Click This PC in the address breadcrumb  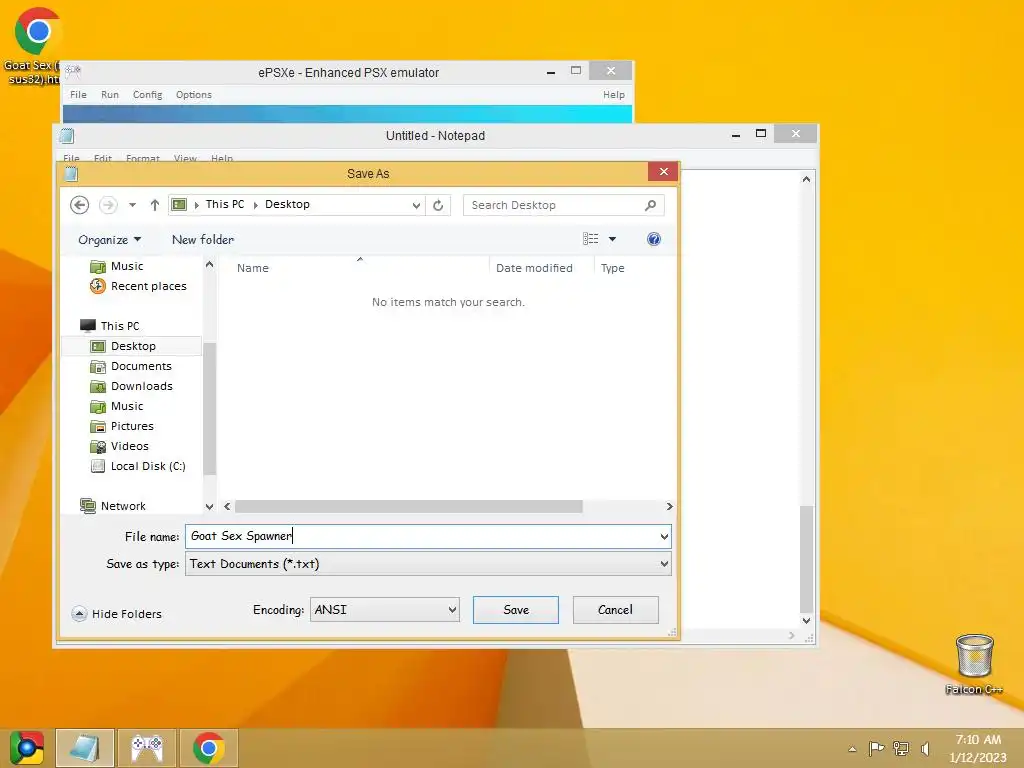225,204
